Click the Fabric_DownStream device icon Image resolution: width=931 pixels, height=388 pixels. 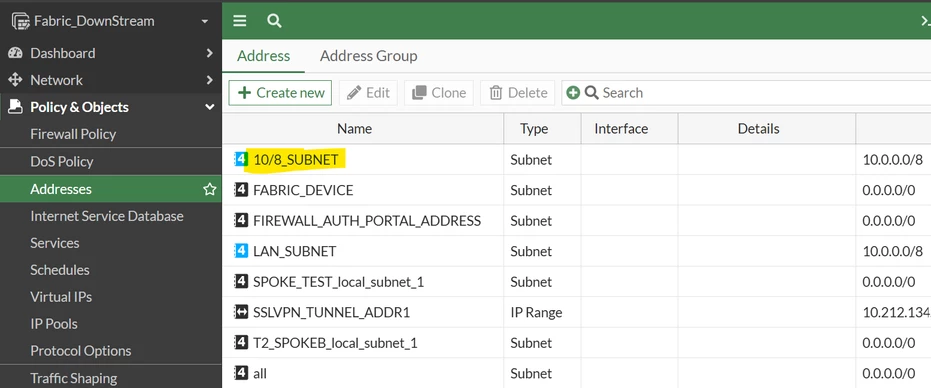tap(21, 21)
